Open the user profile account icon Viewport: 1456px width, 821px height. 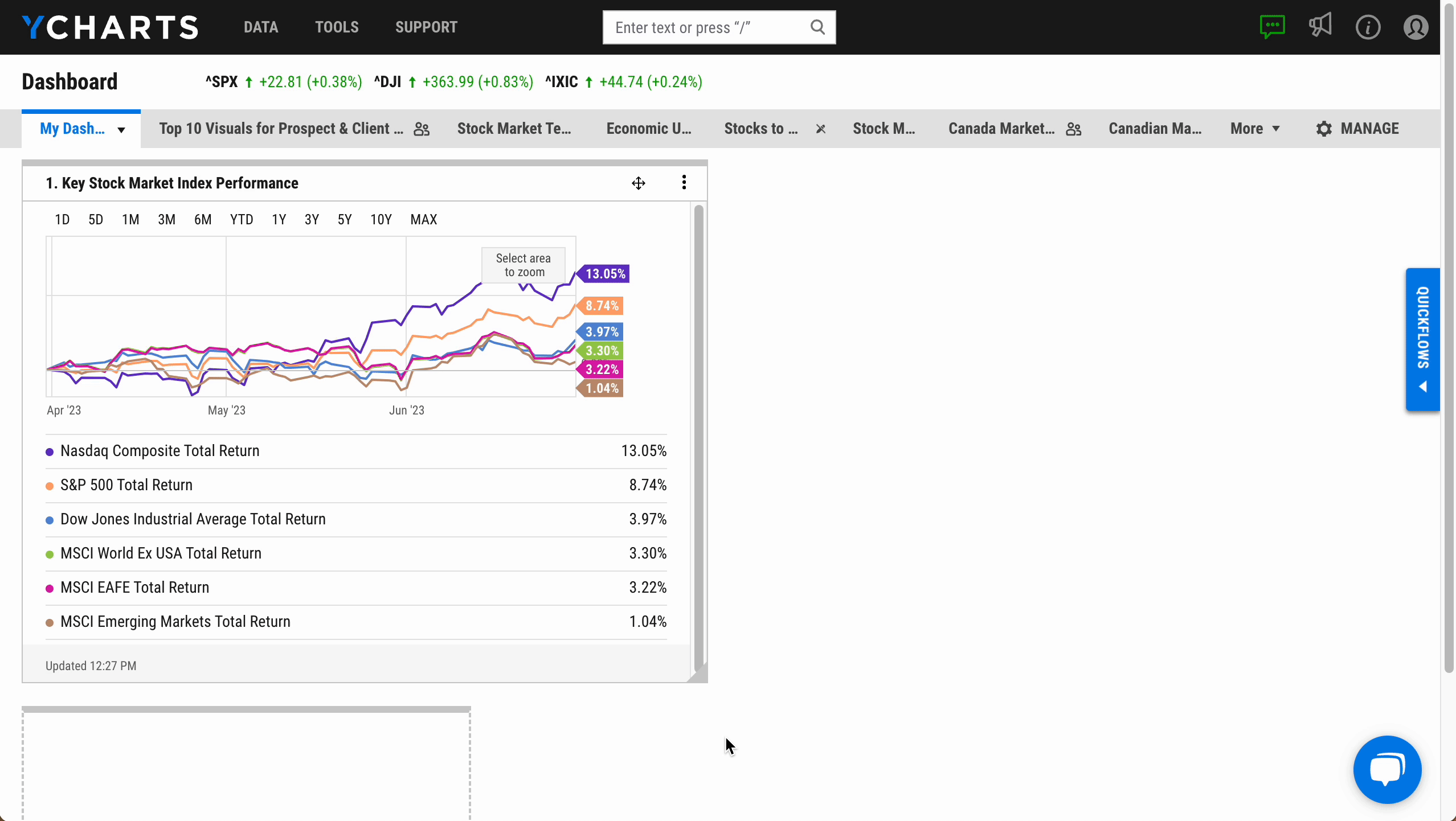coord(1416,27)
